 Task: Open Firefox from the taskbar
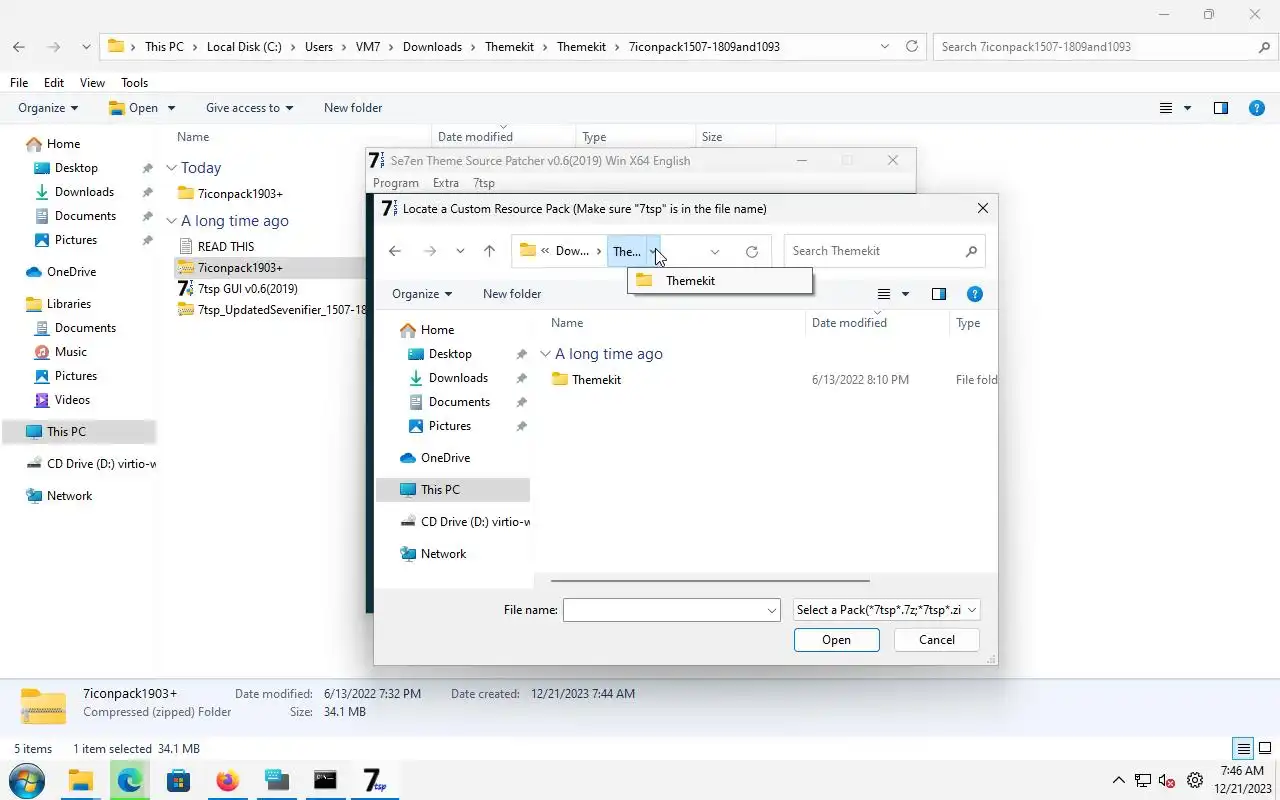pyautogui.click(x=228, y=780)
